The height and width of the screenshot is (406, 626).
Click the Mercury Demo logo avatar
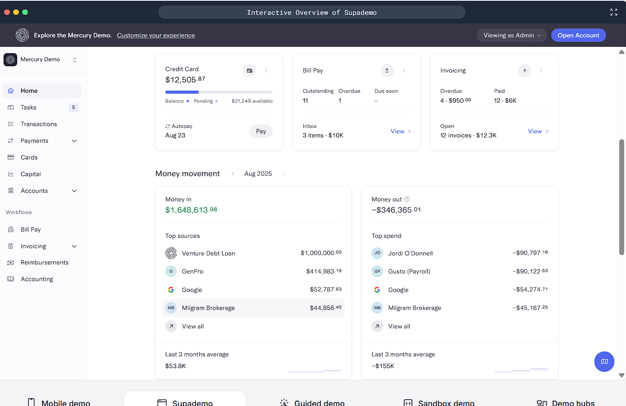click(10, 59)
